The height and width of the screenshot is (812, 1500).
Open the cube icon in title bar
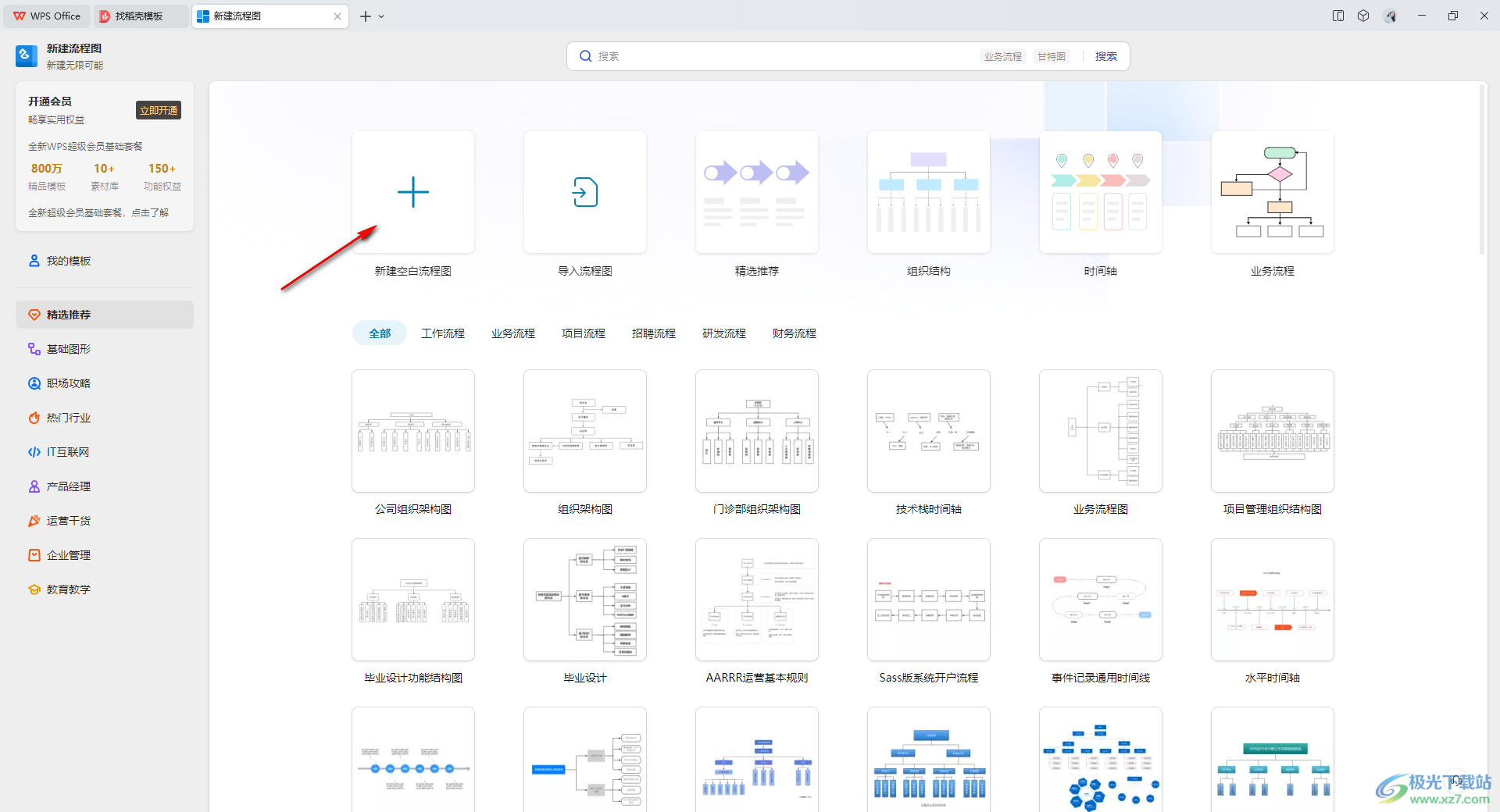[x=1363, y=16]
